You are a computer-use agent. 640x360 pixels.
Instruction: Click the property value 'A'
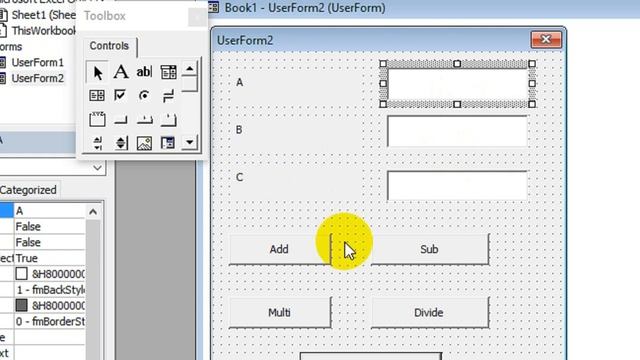(49, 211)
